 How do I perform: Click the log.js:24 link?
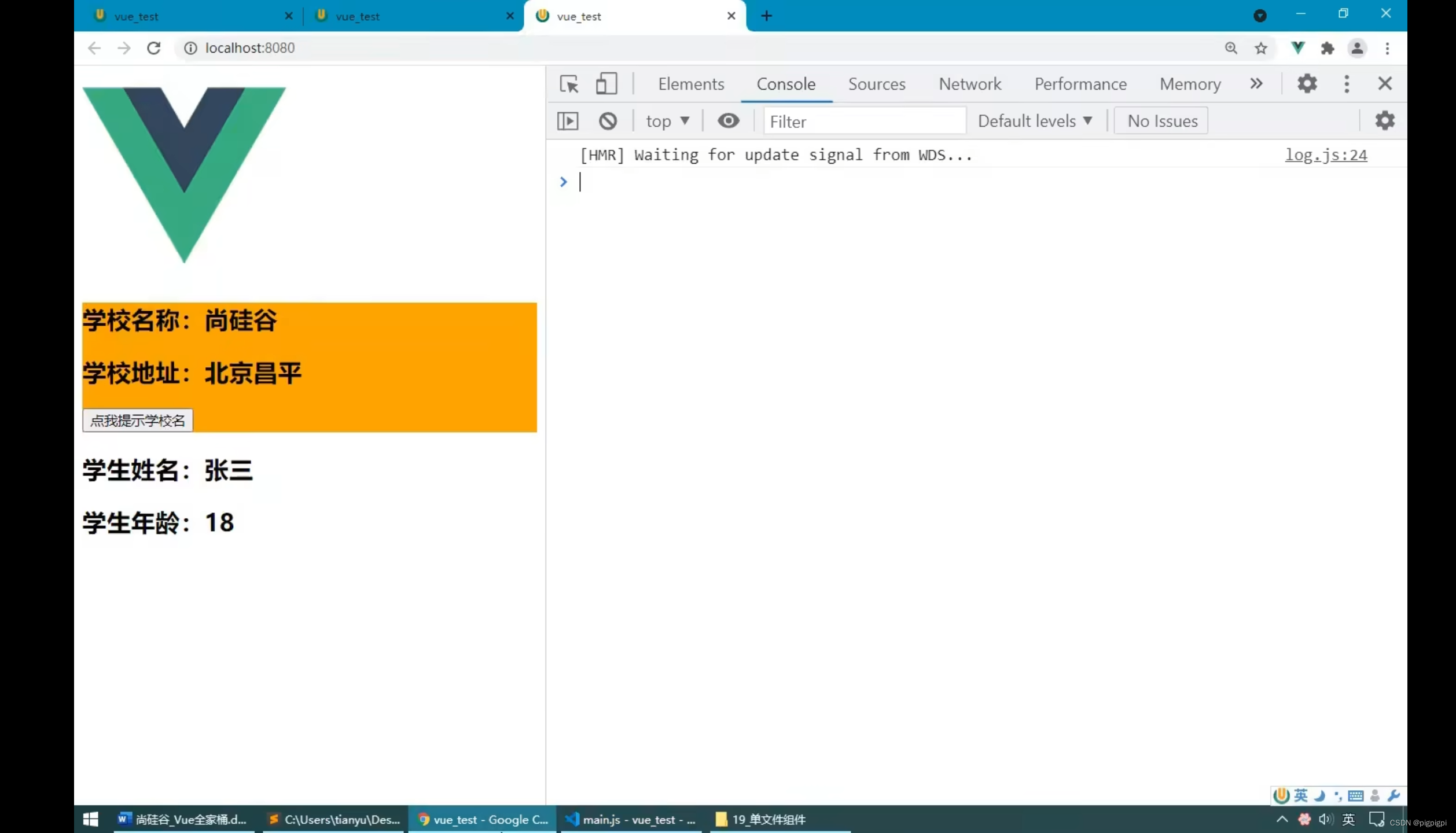pyautogui.click(x=1326, y=155)
